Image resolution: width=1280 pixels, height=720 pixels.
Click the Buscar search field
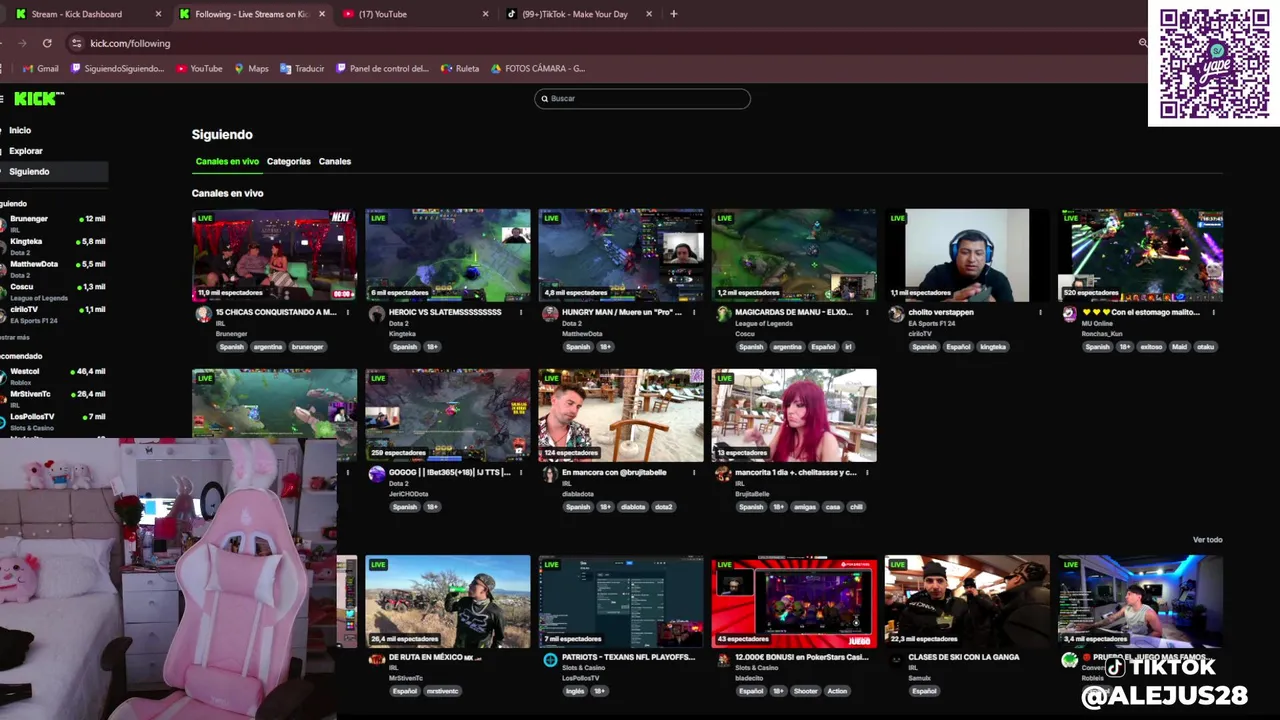tap(642, 98)
